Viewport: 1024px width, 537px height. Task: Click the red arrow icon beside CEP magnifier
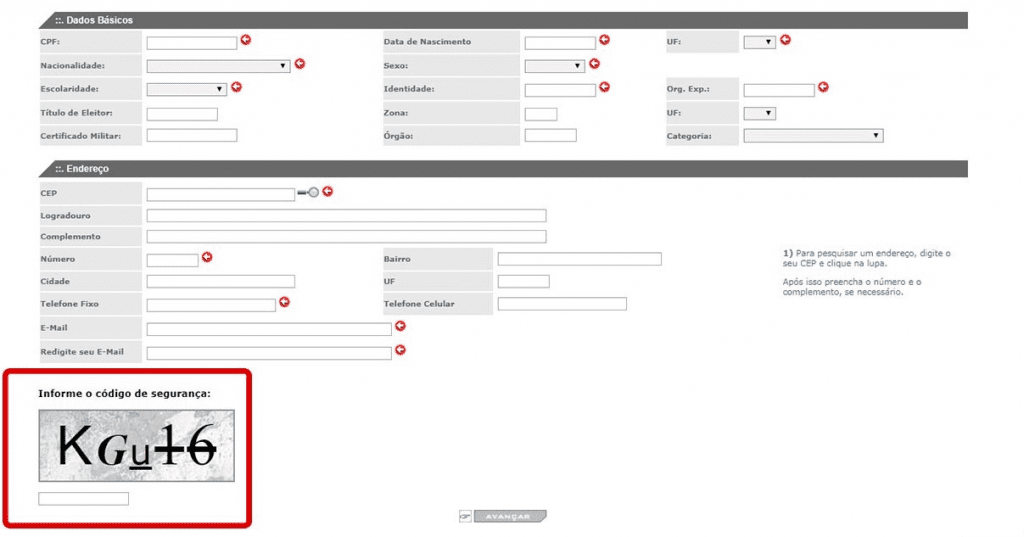[x=328, y=191]
